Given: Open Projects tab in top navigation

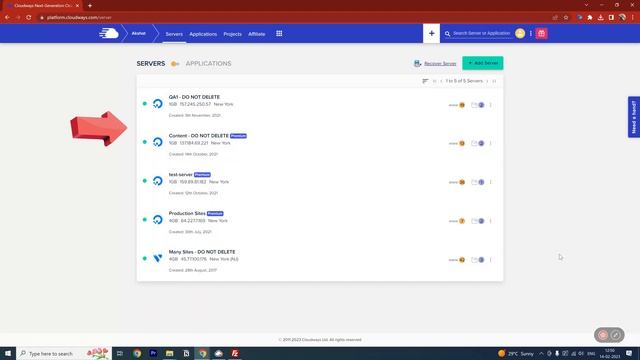Looking at the screenshot, I should pos(232,34).
